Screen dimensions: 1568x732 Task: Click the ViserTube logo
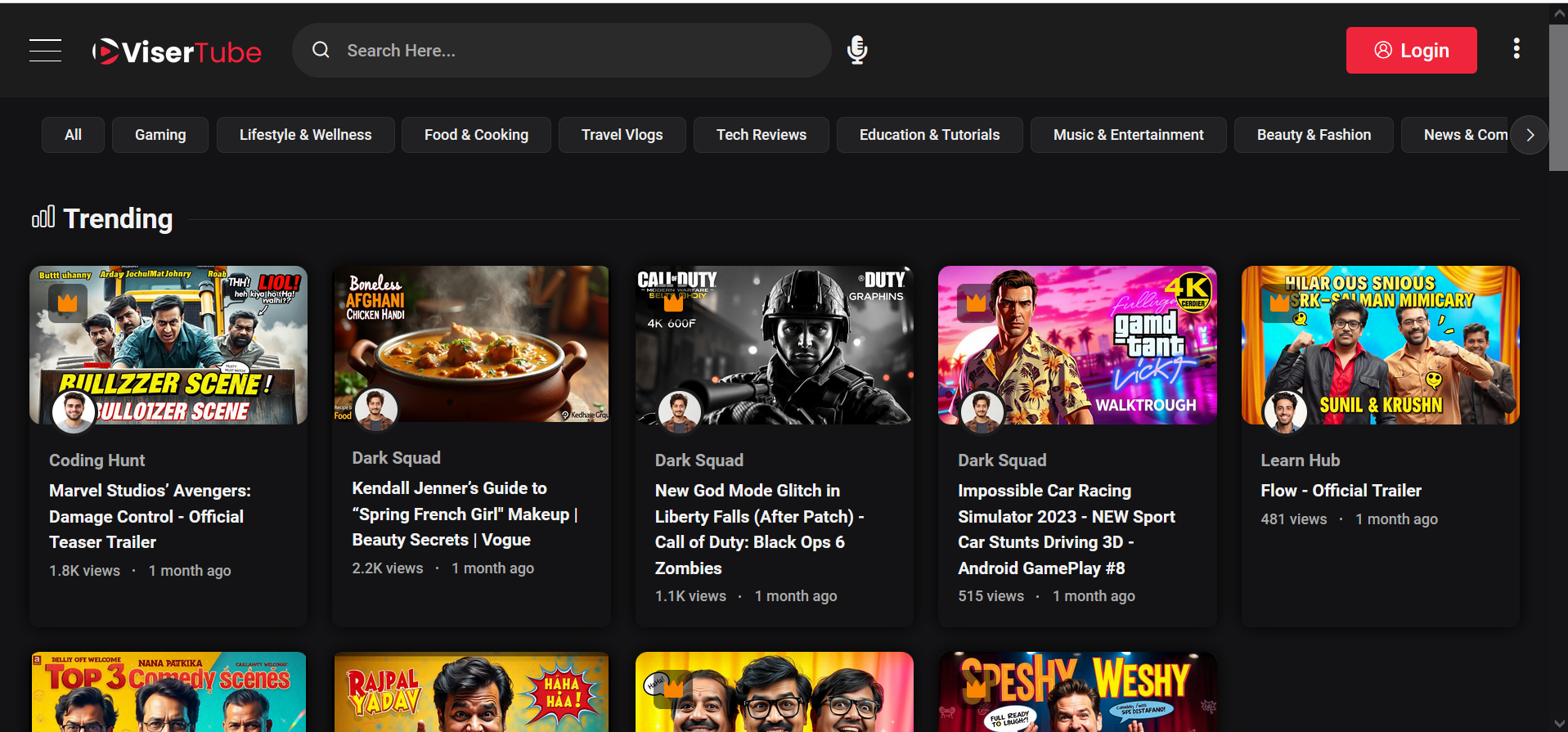point(177,52)
